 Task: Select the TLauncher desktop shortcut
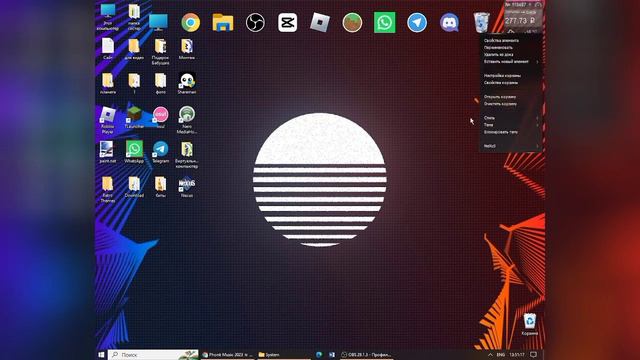point(134,118)
